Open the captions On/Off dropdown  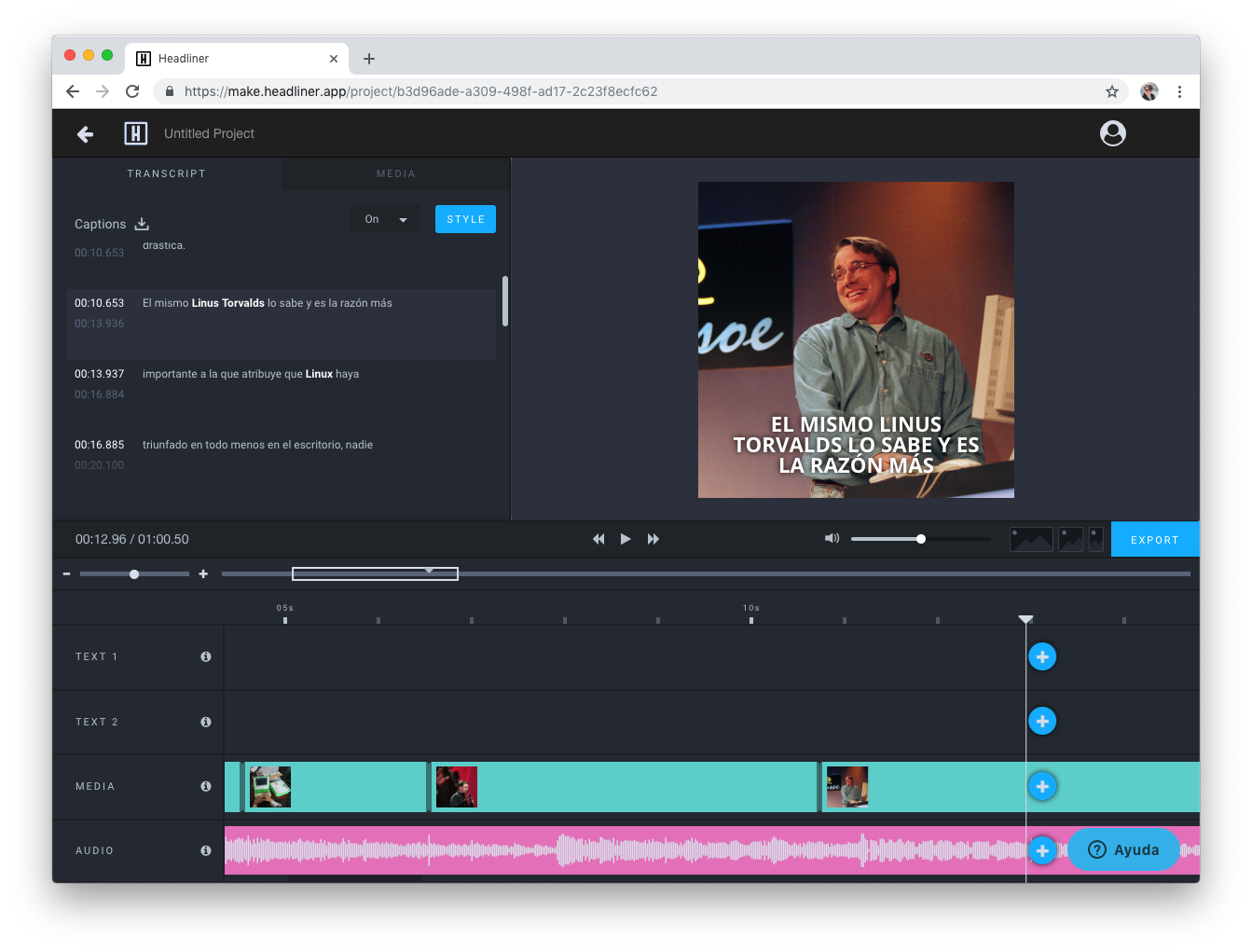pyautogui.click(x=385, y=218)
